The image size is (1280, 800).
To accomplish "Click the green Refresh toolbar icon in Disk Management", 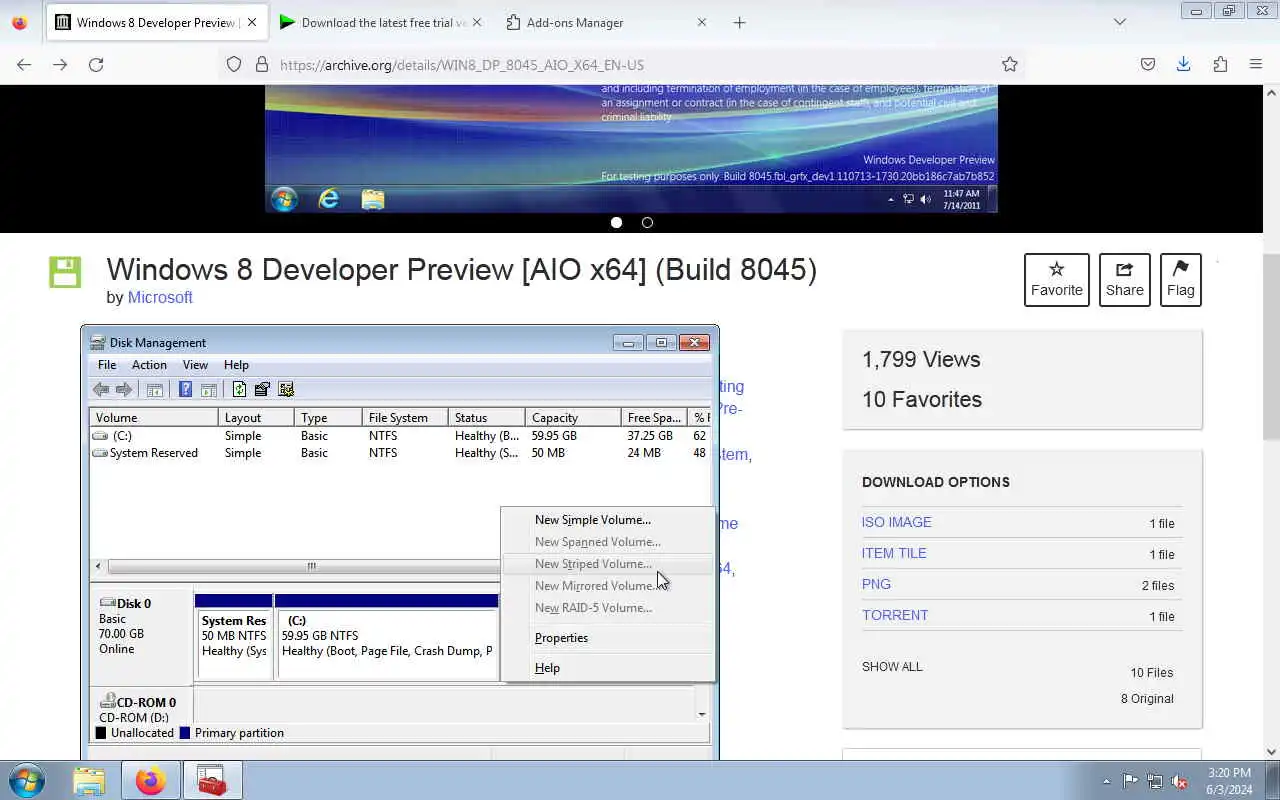I will [239, 389].
